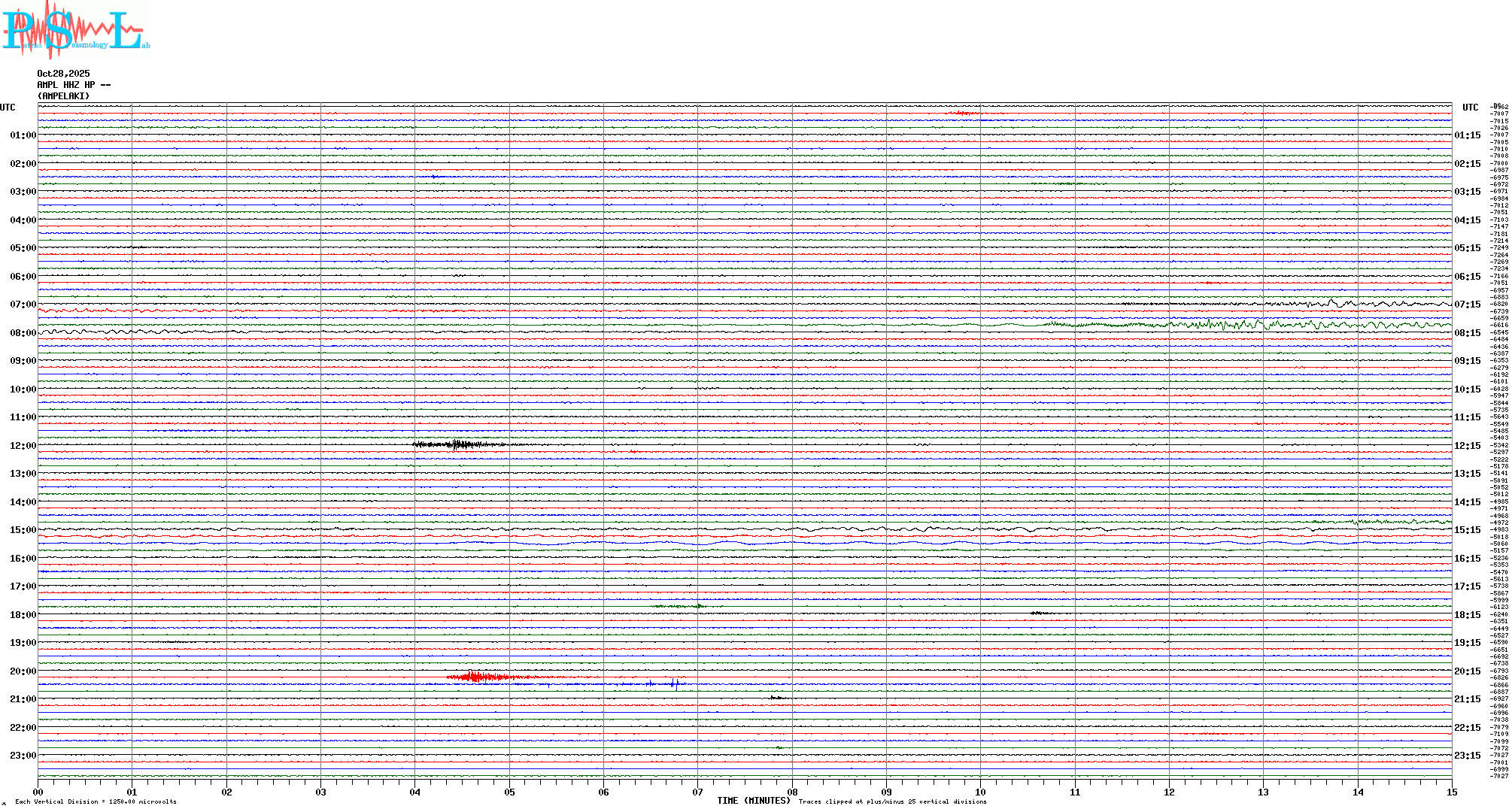Click minute tick label 10 on bottom axis
Viewport: 1512px width, 812px height.
click(x=980, y=792)
